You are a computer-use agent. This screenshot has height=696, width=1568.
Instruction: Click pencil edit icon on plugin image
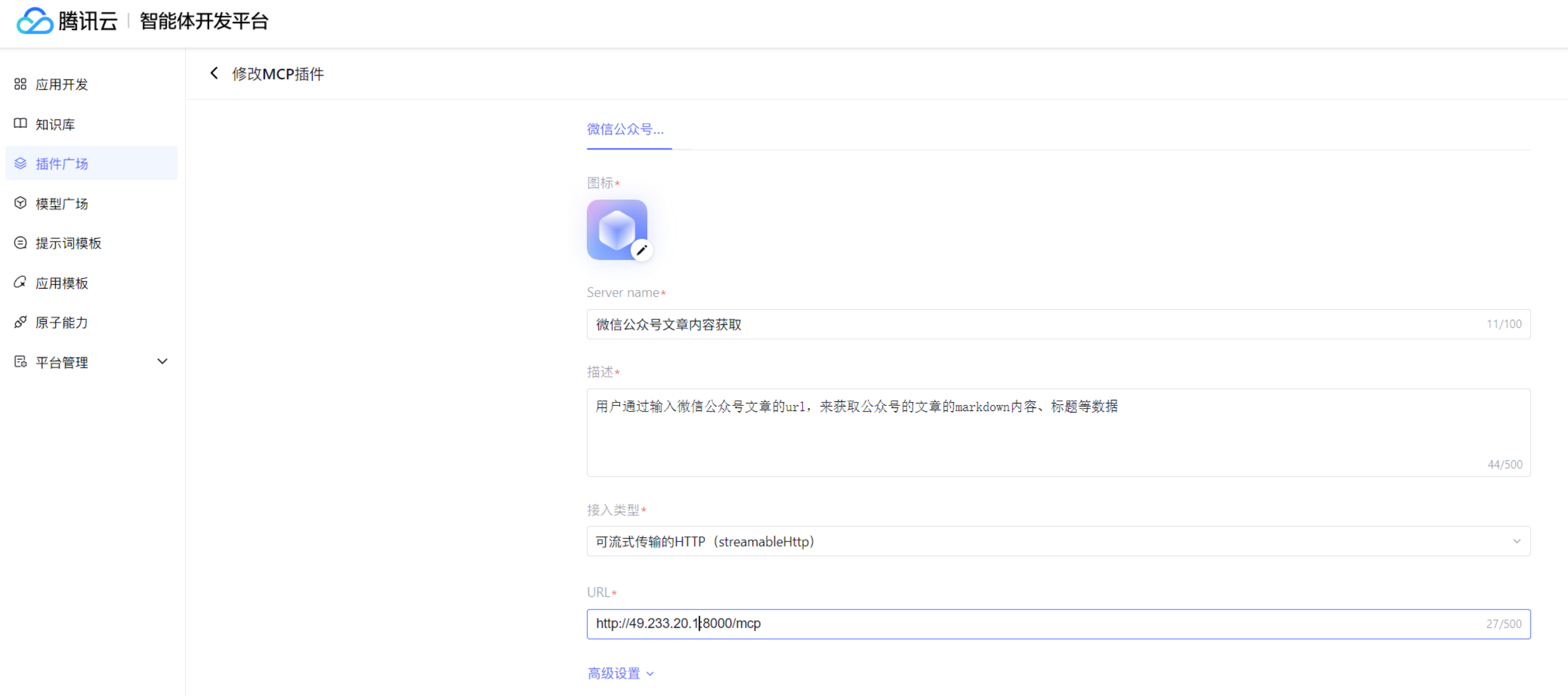tap(642, 250)
